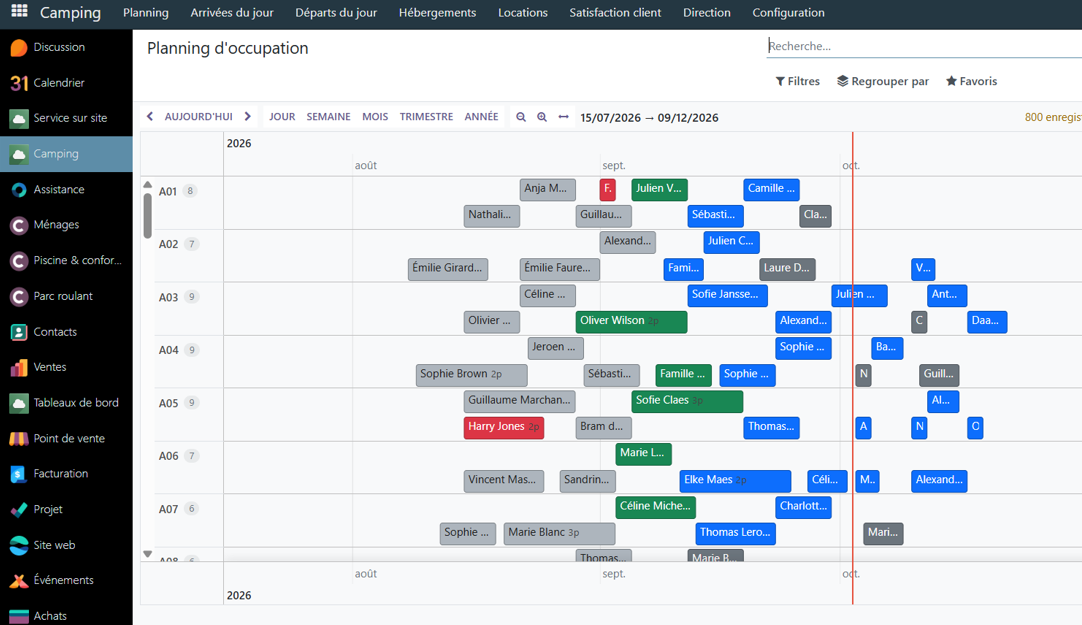Open the Regrouper par dropdown
The width and height of the screenshot is (1082, 625).
tap(883, 81)
